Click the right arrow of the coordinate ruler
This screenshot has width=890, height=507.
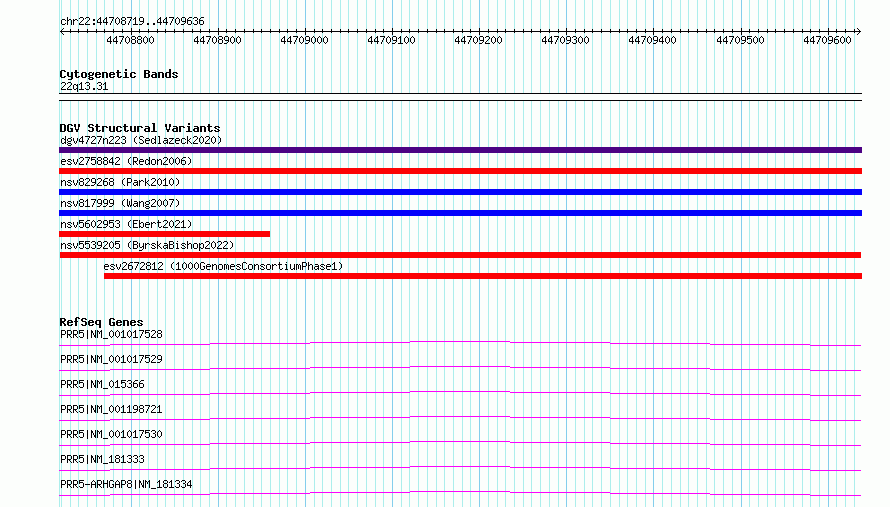(859, 31)
